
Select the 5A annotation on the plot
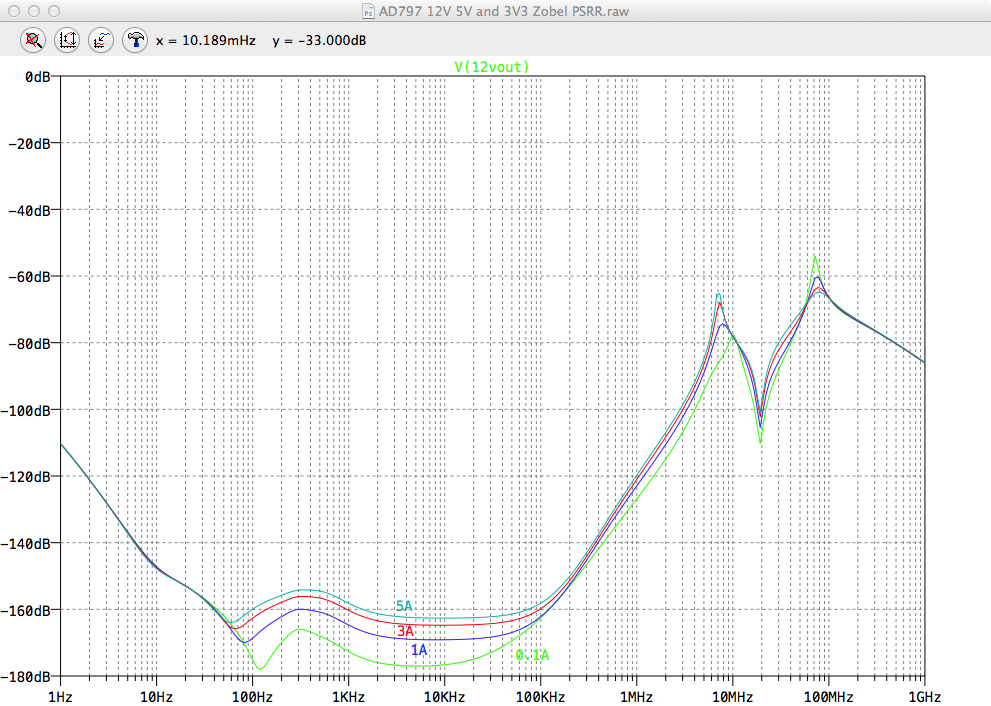[404, 606]
